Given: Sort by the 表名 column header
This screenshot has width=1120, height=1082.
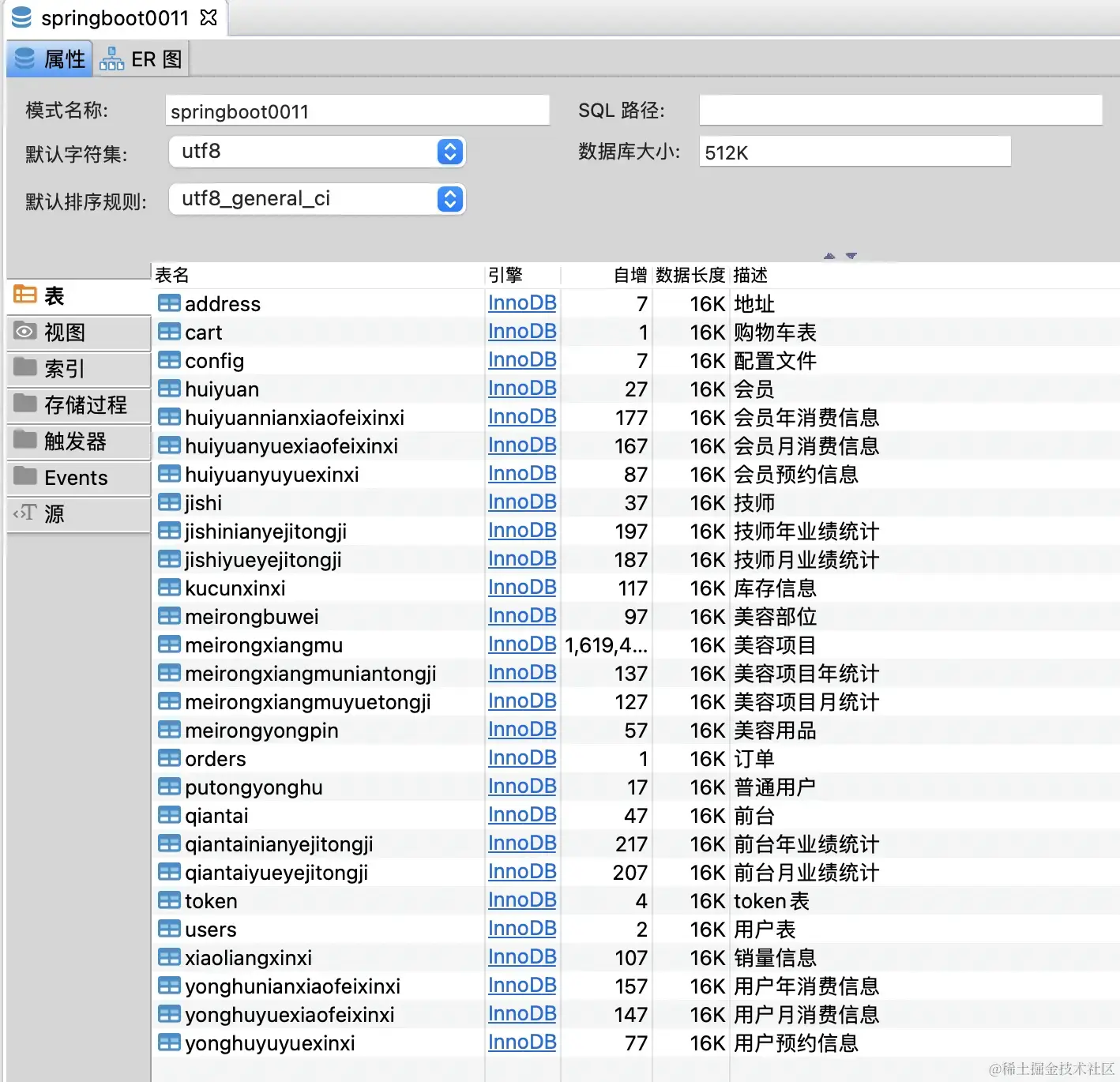Looking at the screenshot, I should pyautogui.click(x=318, y=275).
